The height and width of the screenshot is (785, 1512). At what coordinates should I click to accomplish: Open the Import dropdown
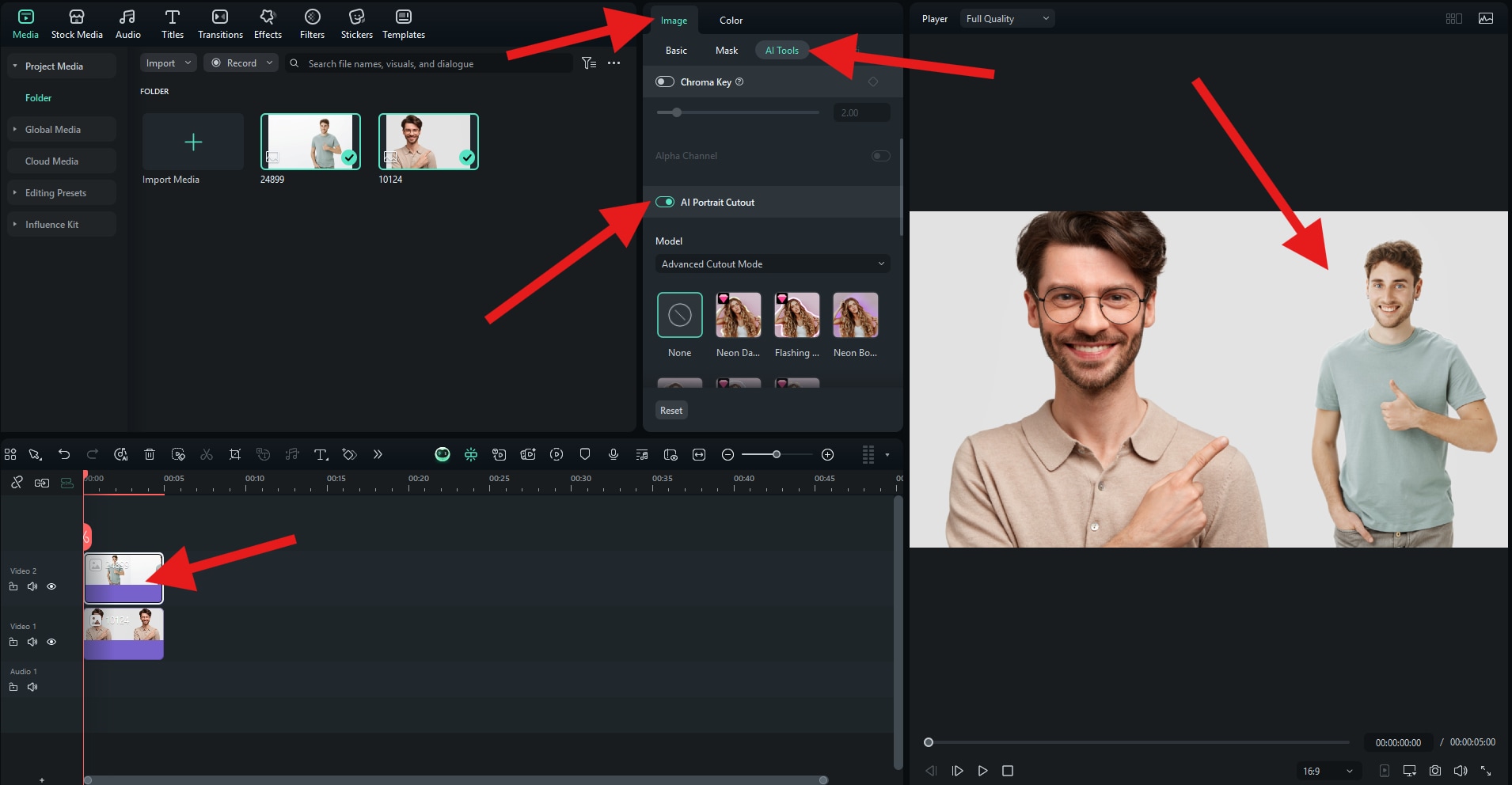click(x=169, y=63)
